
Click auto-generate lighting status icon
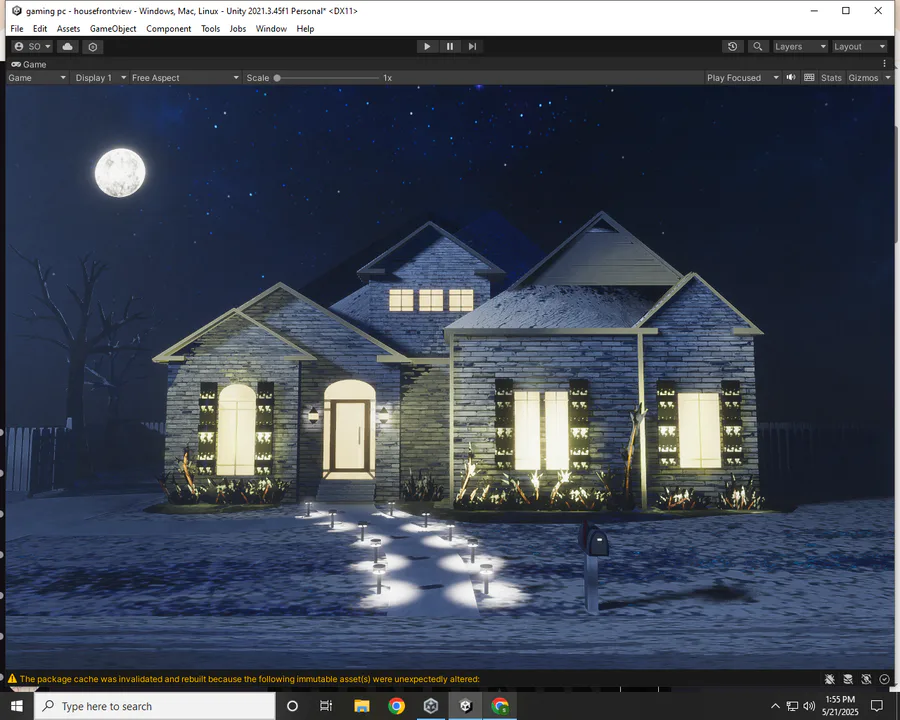pyautogui.click(x=866, y=679)
